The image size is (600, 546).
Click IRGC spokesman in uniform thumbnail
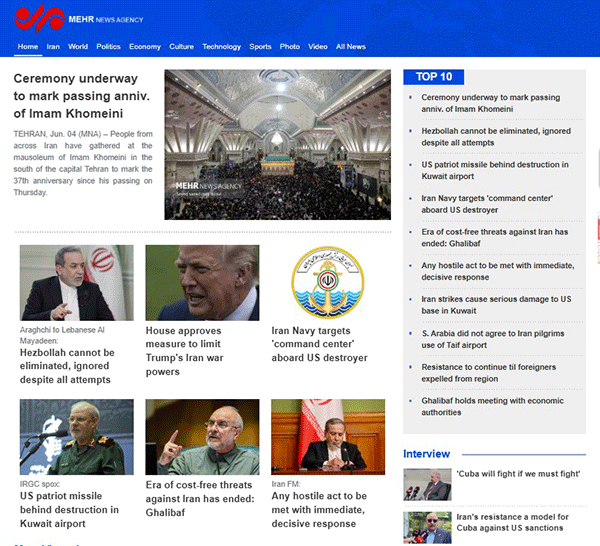pos(77,437)
